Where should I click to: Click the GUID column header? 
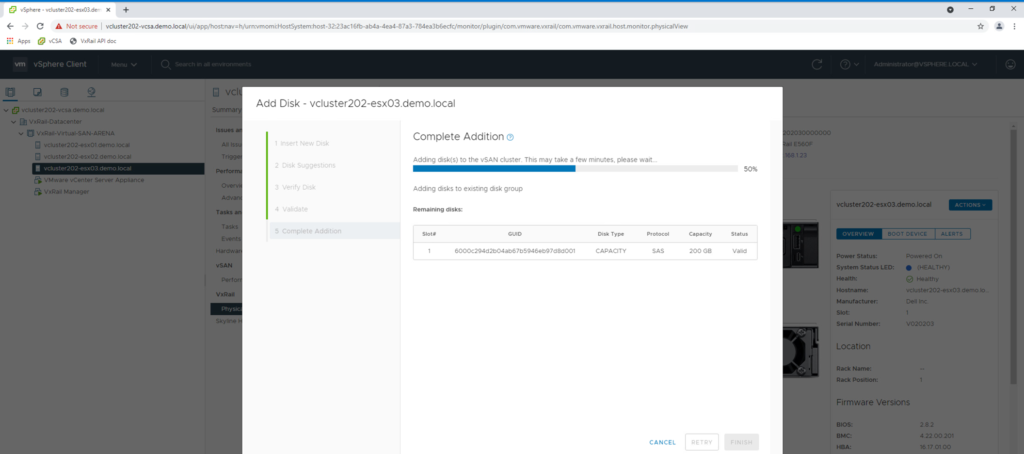(515, 234)
